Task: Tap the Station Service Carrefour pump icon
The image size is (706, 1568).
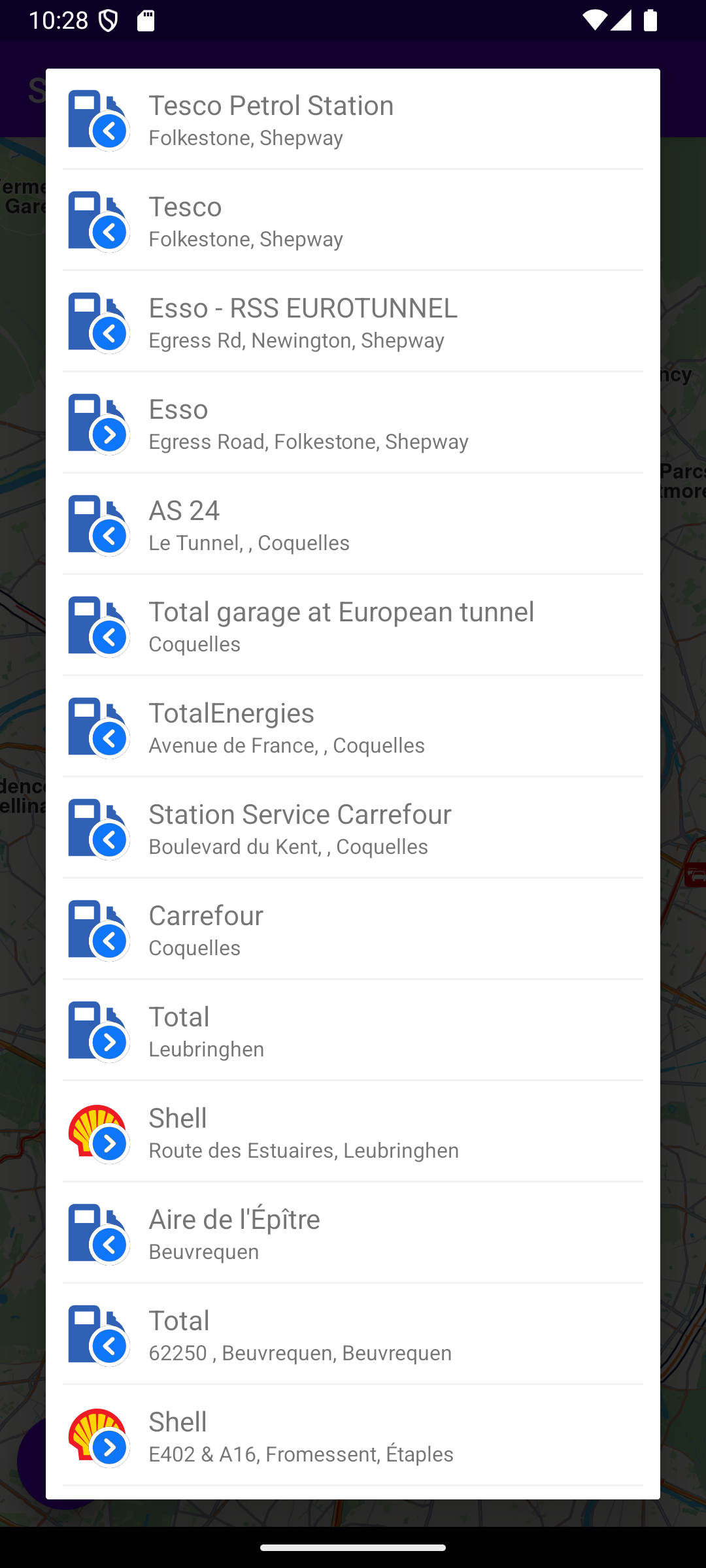Action: tap(97, 828)
